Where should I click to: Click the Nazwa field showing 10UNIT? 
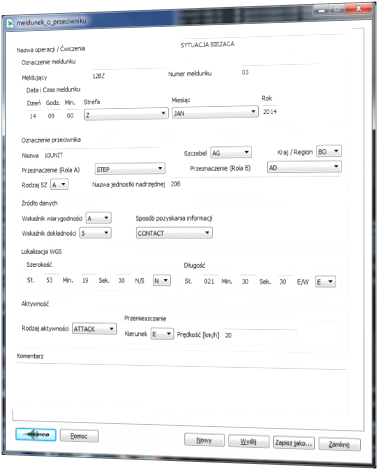pos(100,155)
